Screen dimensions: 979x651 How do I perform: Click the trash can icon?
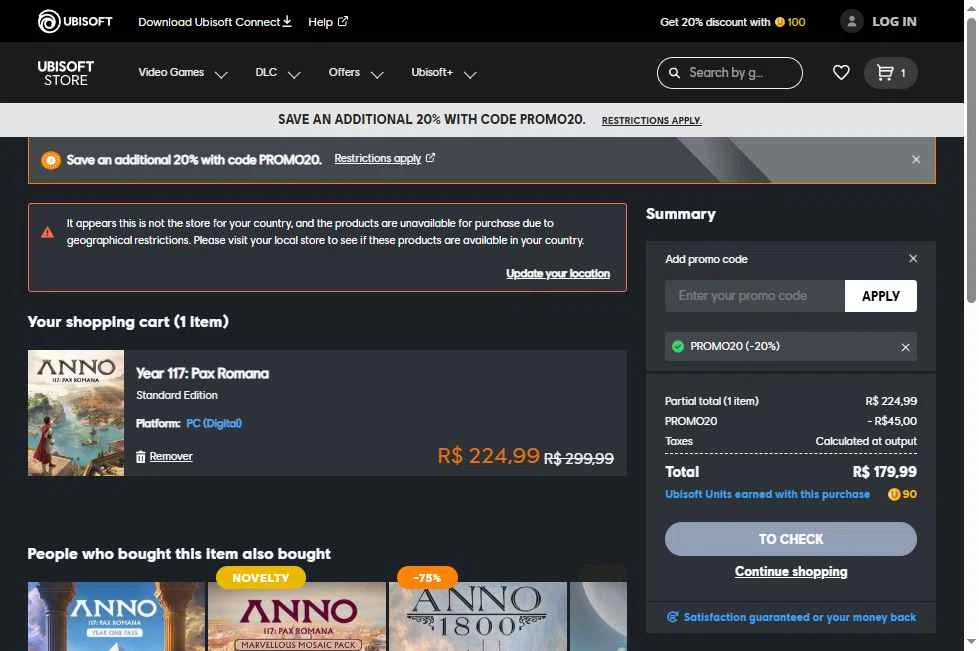click(x=140, y=456)
